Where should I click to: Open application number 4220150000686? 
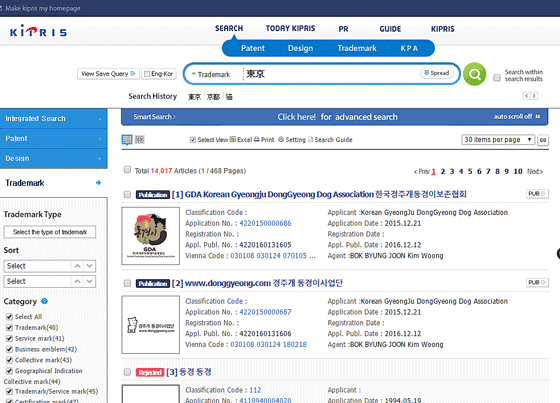pos(265,223)
